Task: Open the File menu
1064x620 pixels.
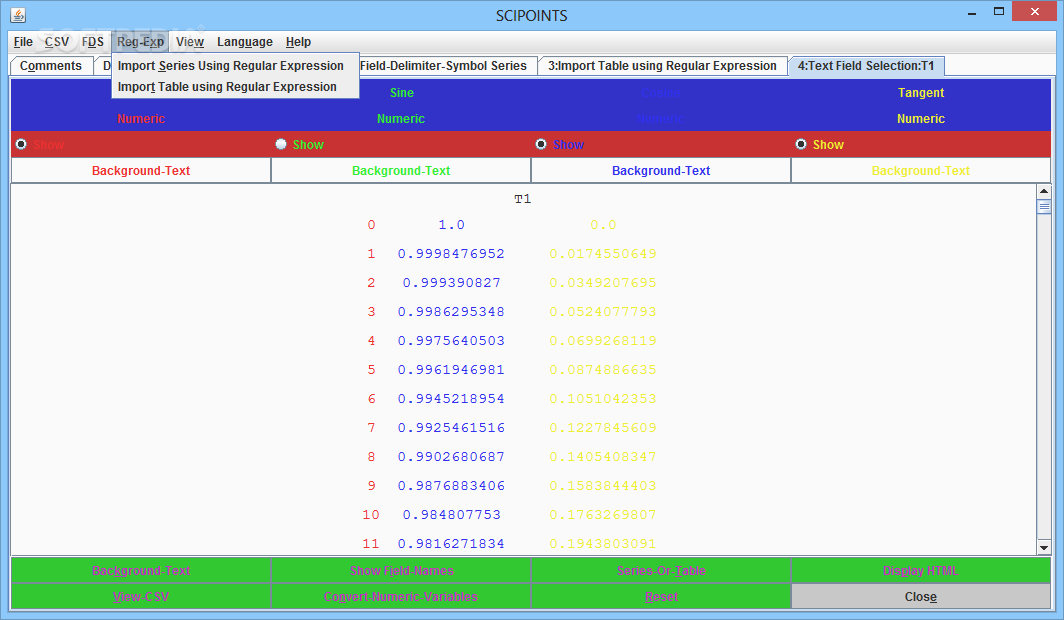Action: click(23, 42)
